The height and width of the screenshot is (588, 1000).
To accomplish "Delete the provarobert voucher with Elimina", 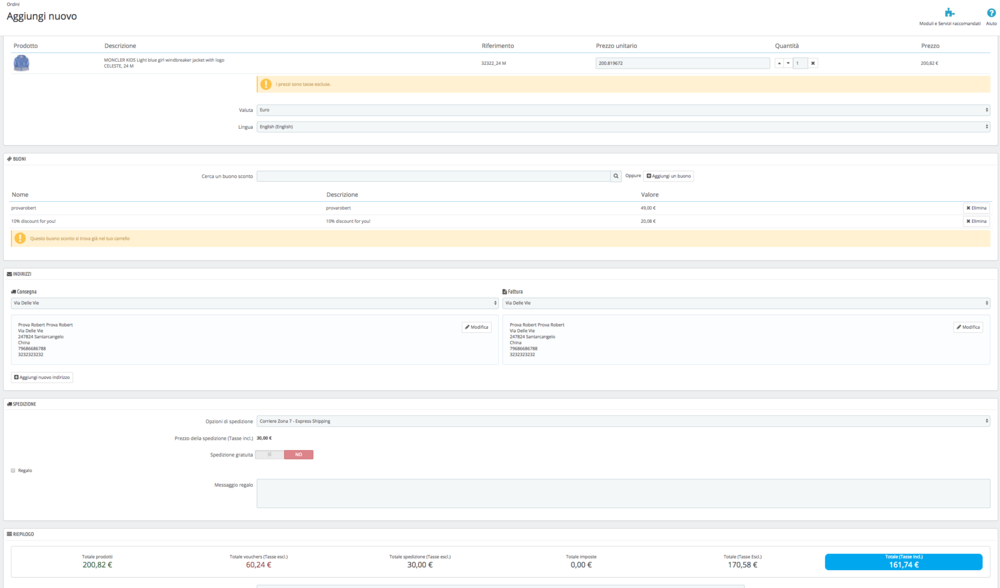I will coord(976,208).
